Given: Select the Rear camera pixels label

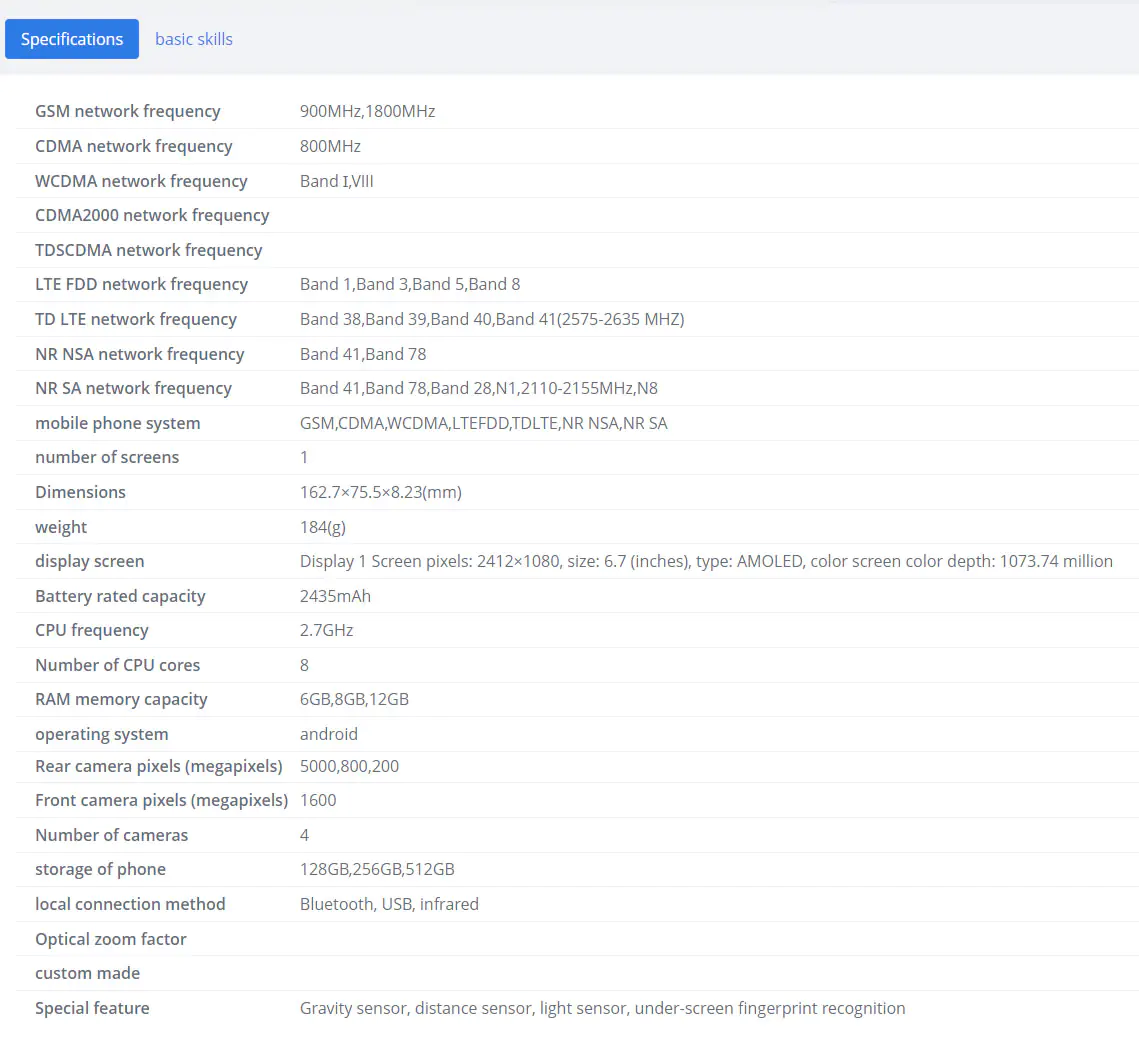Looking at the screenshot, I should click(x=159, y=765).
